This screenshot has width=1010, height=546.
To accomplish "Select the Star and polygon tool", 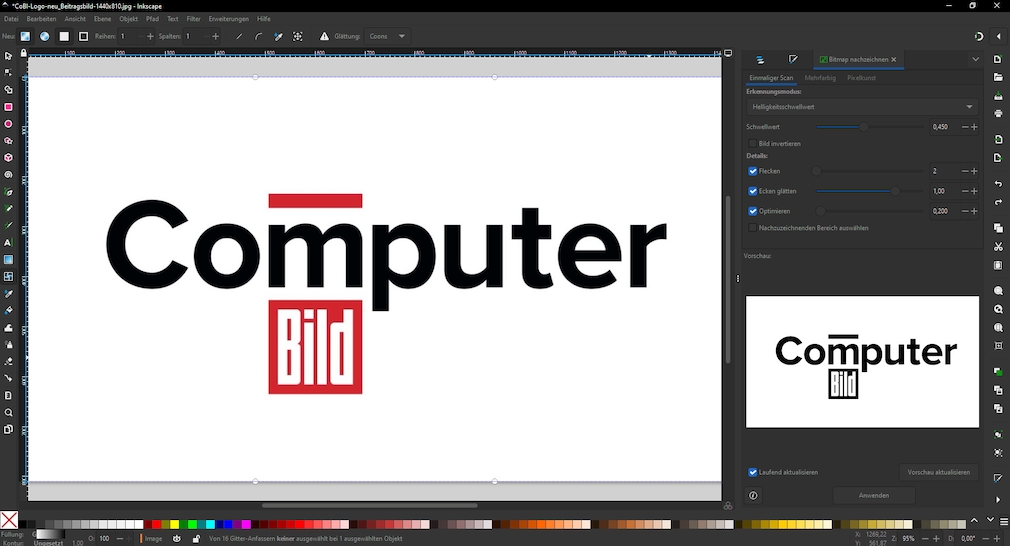I will [x=8, y=140].
